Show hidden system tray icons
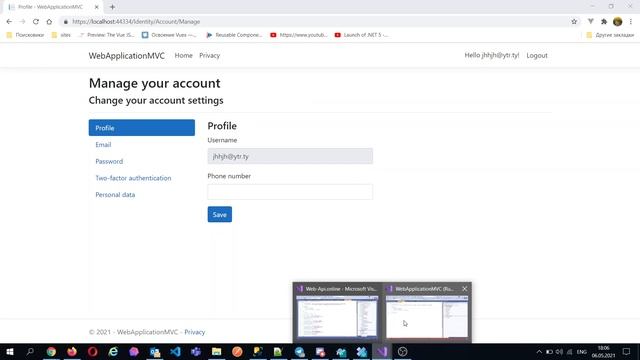The width and height of the screenshot is (640, 360). coord(539,351)
